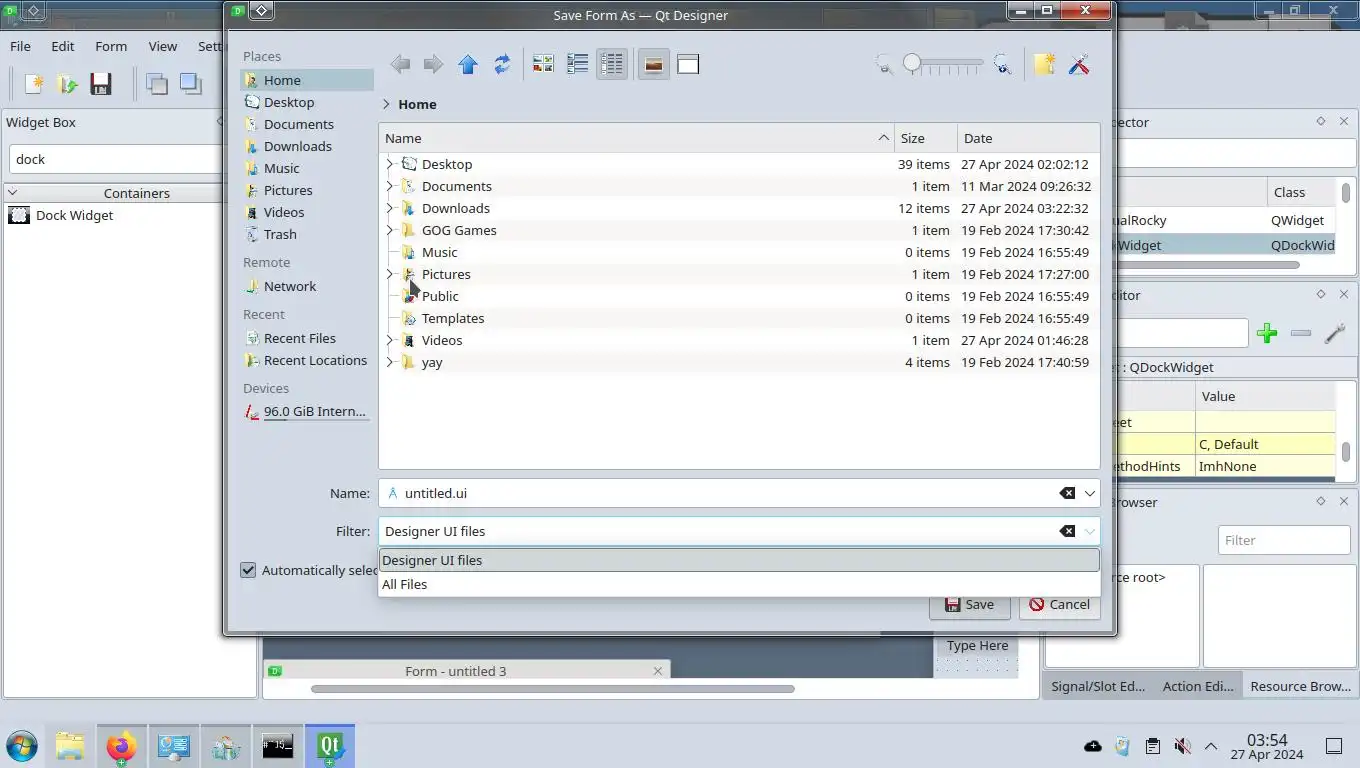The image size is (1360, 768).
Task: Open the file dialog options wrench
Action: (1079, 64)
